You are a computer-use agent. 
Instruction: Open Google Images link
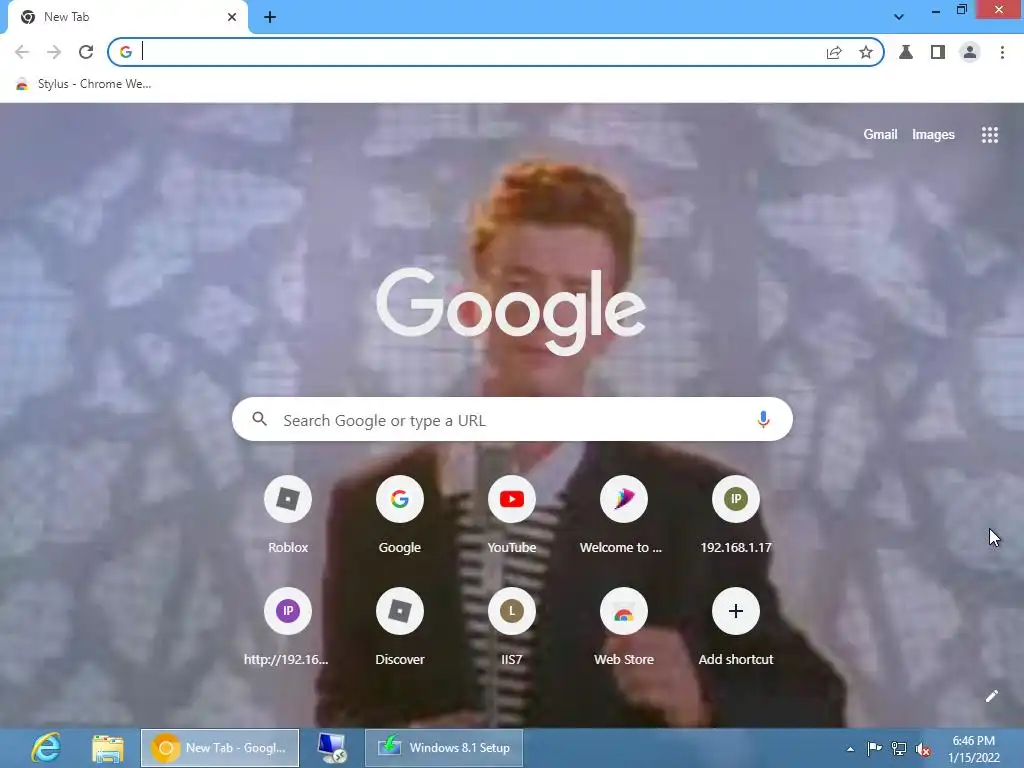click(x=933, y=135)
